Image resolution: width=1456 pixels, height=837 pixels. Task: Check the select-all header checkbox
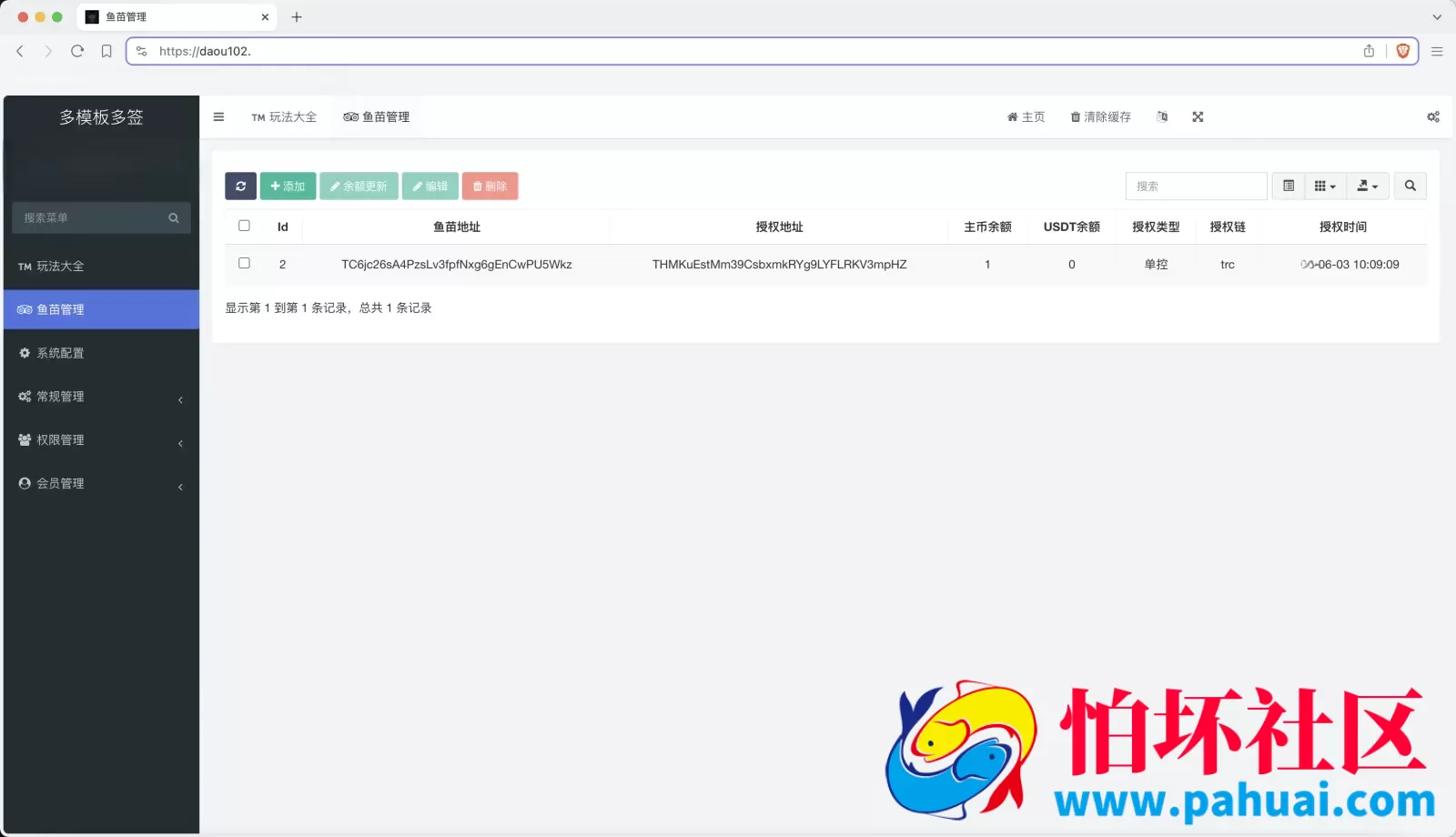pos(244,226)
